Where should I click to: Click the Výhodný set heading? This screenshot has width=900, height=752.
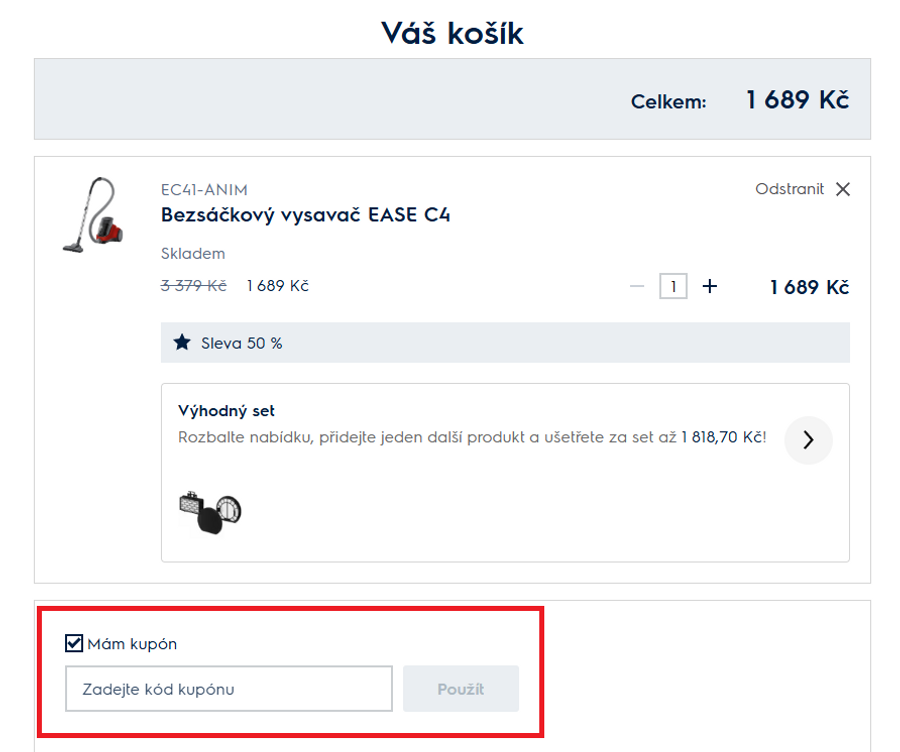point(226,411)
